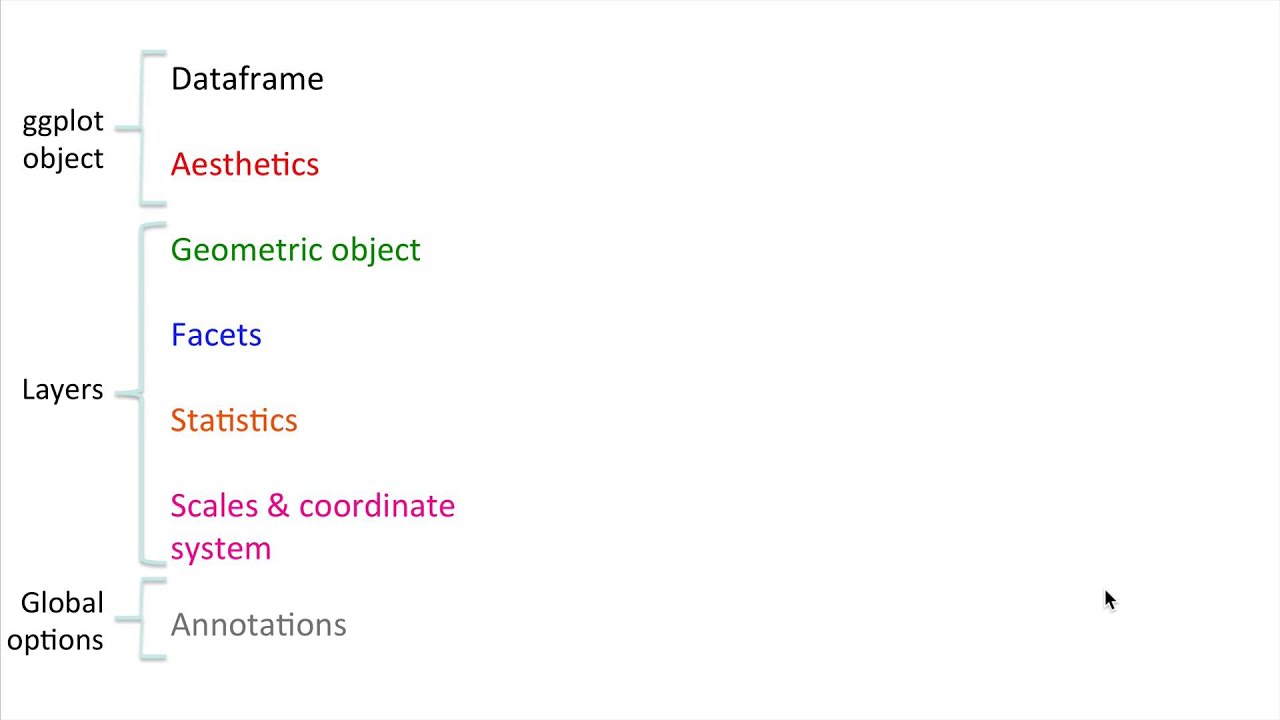Select the blue Facets label
1280x720 pixels.
(x=216, y=335)
